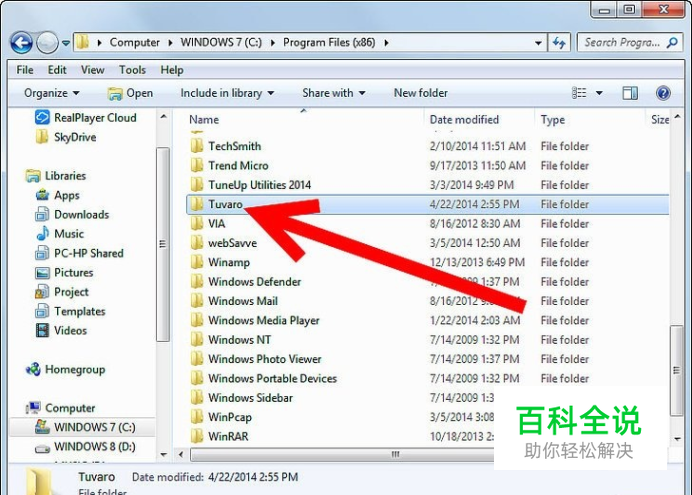Select the Windows Mail folder icon
692x495 pixels.
coord(197,301)
